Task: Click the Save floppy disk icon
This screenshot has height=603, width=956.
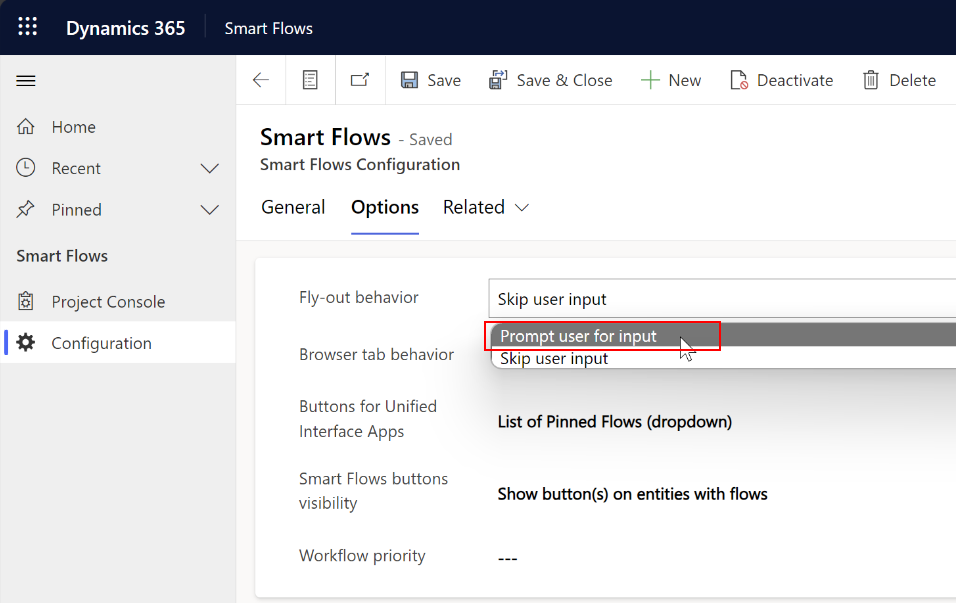Action: coord(409,80)
